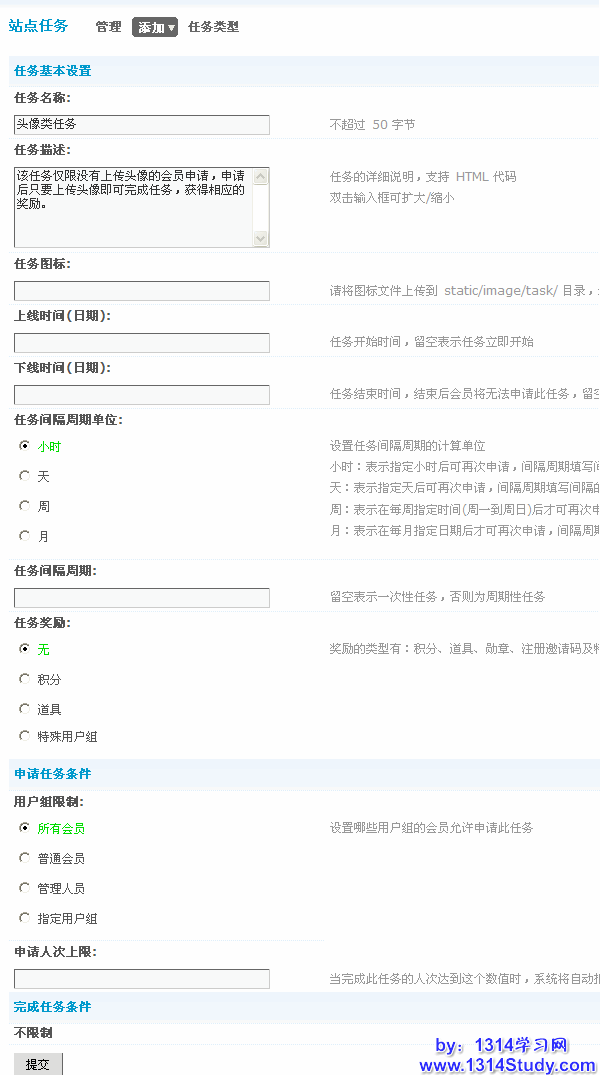Expand the 添加 dropdown
600x1075 pixels.
pos(154,27)
